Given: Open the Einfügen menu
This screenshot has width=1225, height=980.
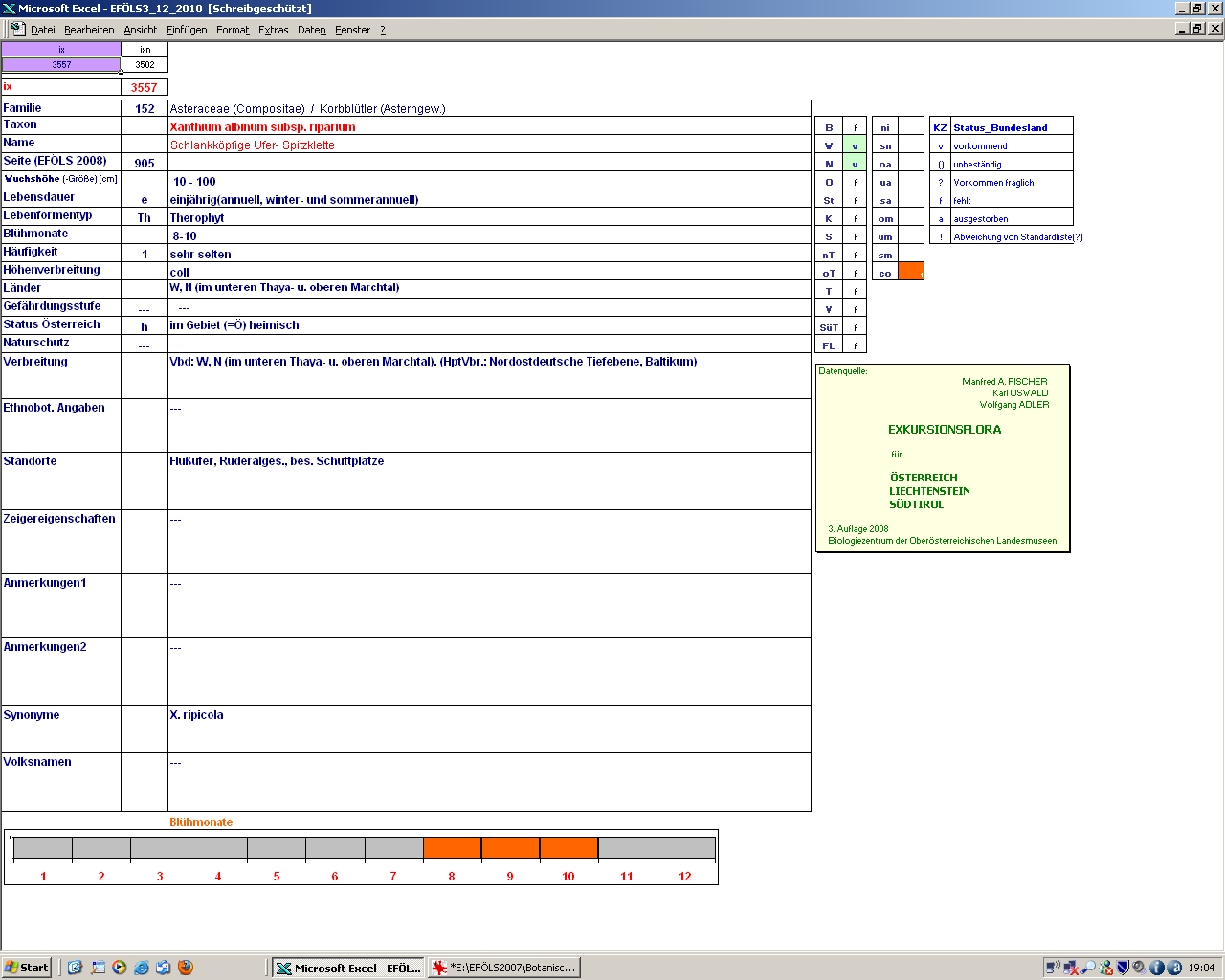Looking at the screenshot, I should click(x=187, y=30).
